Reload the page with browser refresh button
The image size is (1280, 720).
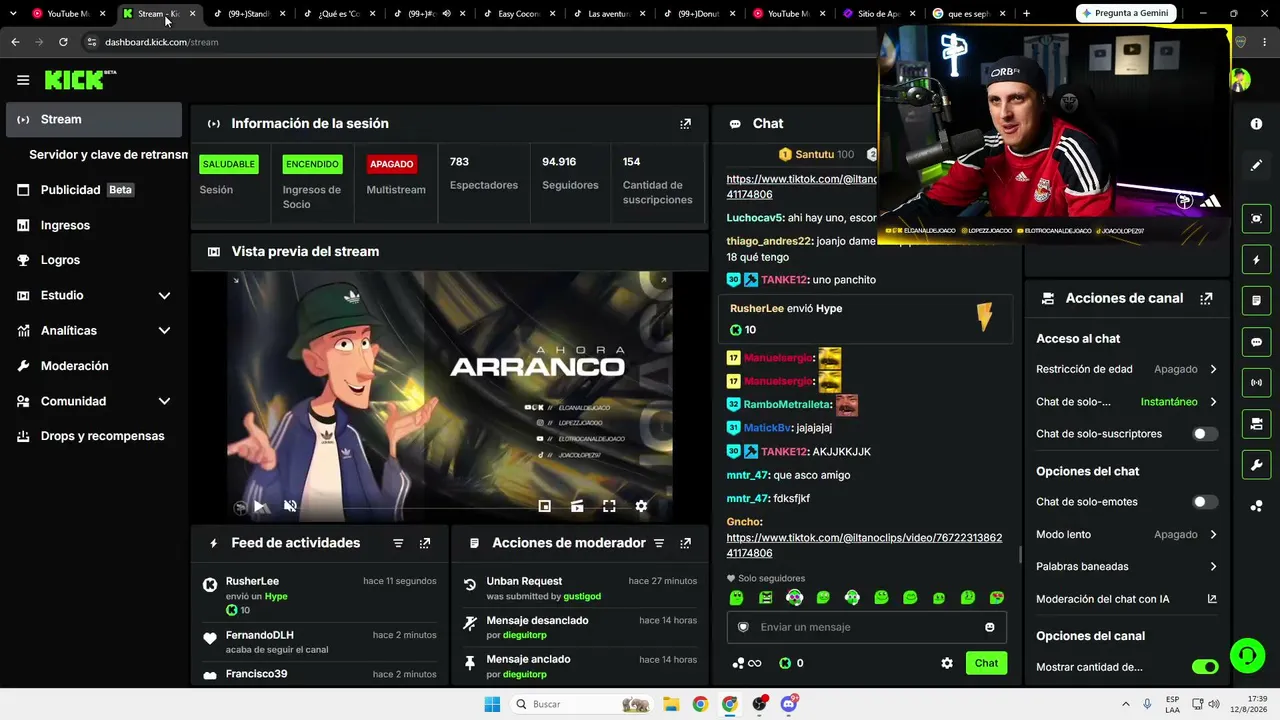click(63, 42)
